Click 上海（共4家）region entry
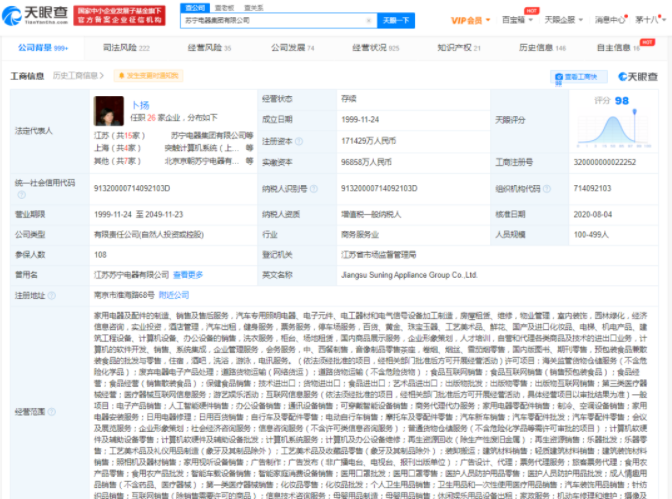The height and width of the screenshot is (499, 672). coord(117,148)
